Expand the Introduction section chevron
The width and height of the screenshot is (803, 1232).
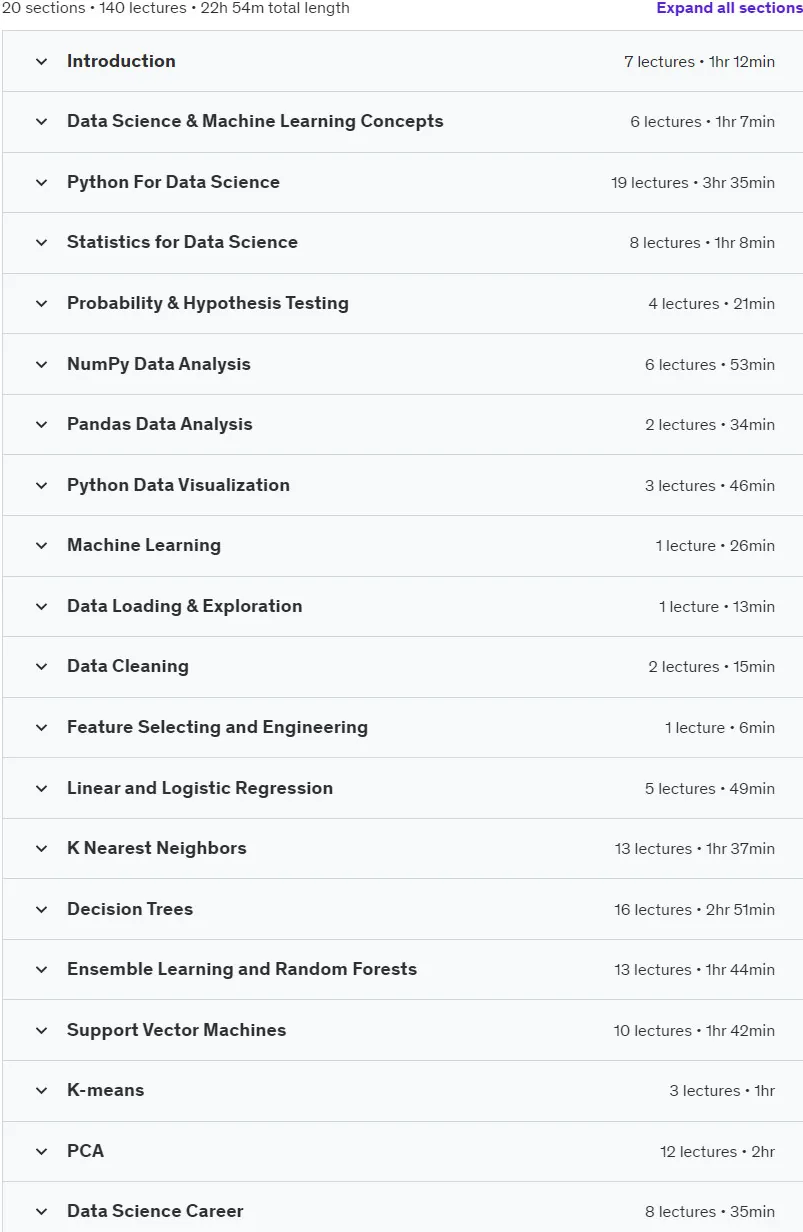click(x=41, y=62)
